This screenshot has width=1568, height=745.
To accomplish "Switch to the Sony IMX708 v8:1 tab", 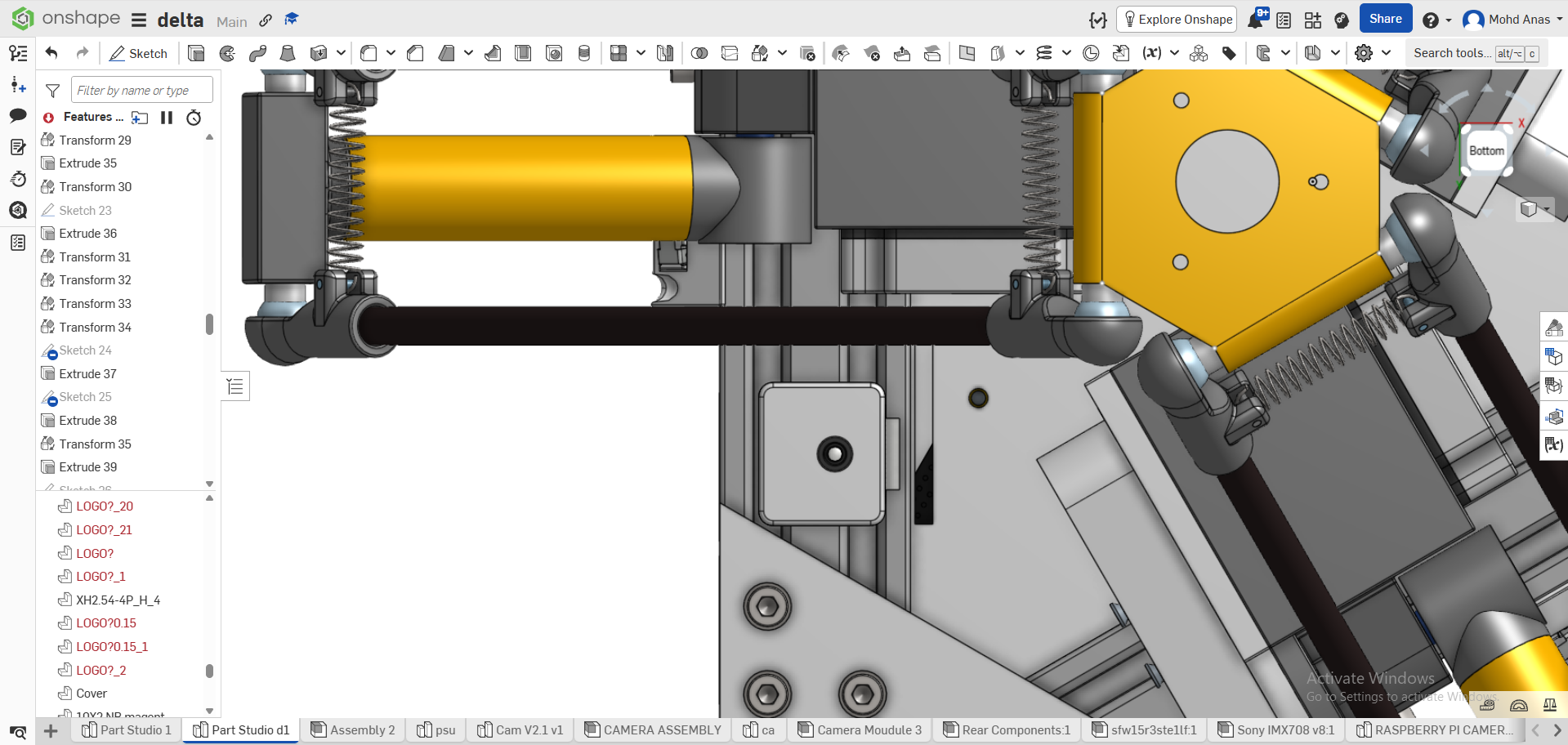I will (1275, 730).
